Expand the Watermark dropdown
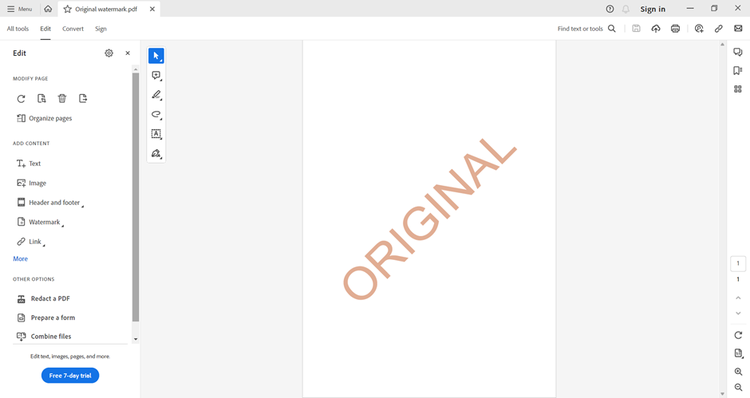 point(40,222)
